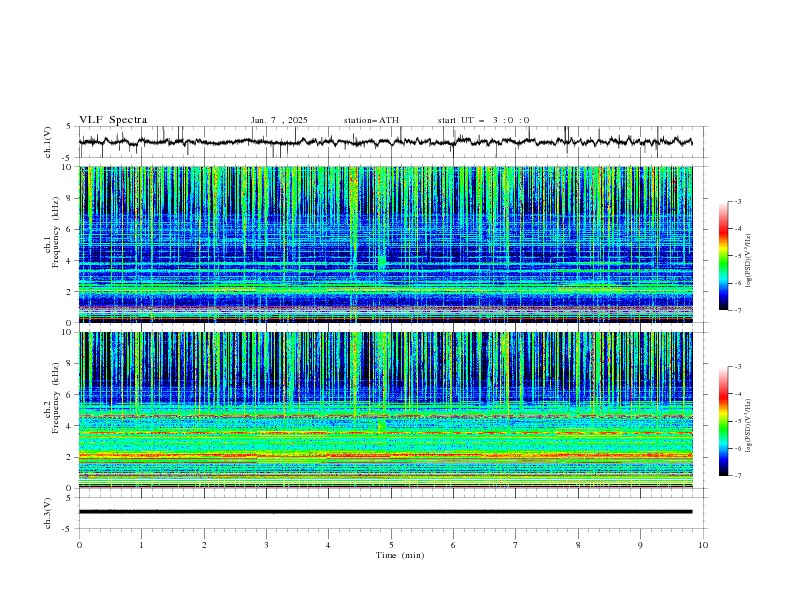Click the time axis tick label "5"

coord(391,545)
